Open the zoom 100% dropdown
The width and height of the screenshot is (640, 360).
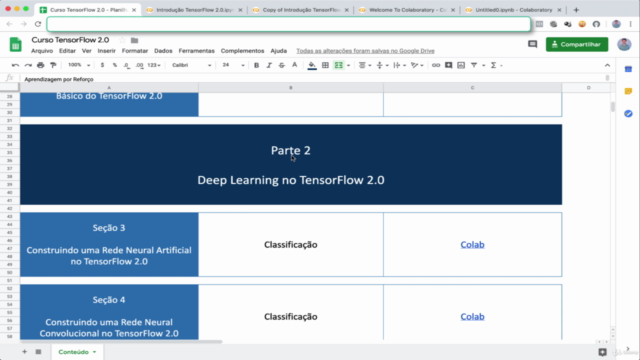point(79,65)
